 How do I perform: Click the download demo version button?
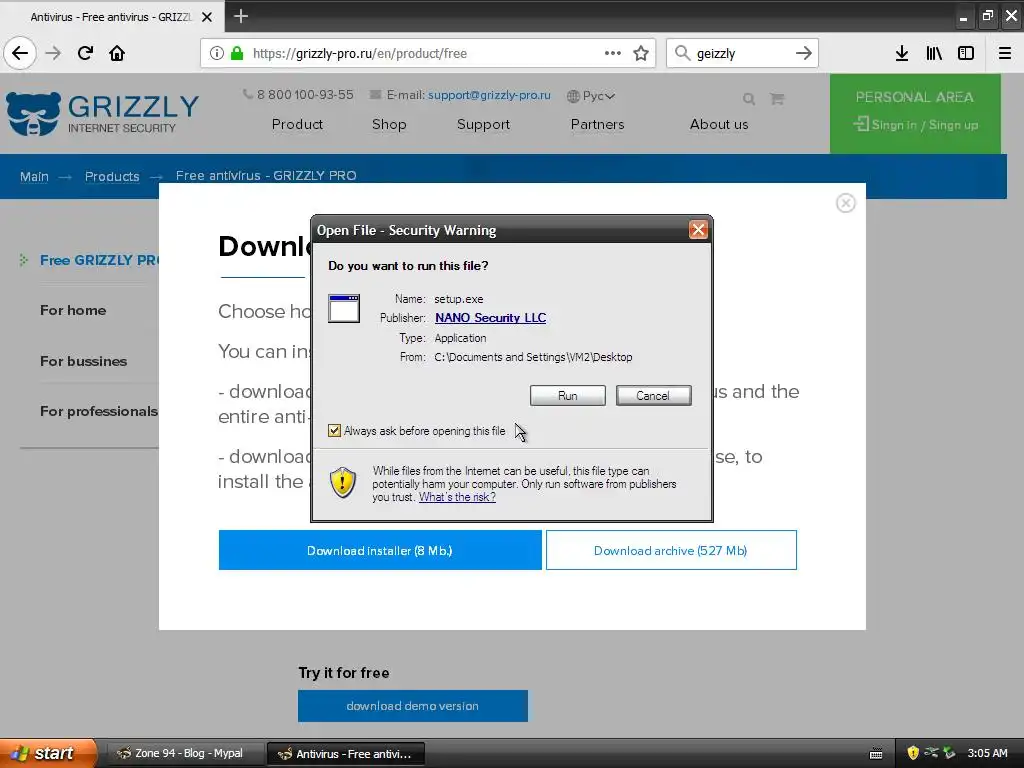(x=413, y=706)
